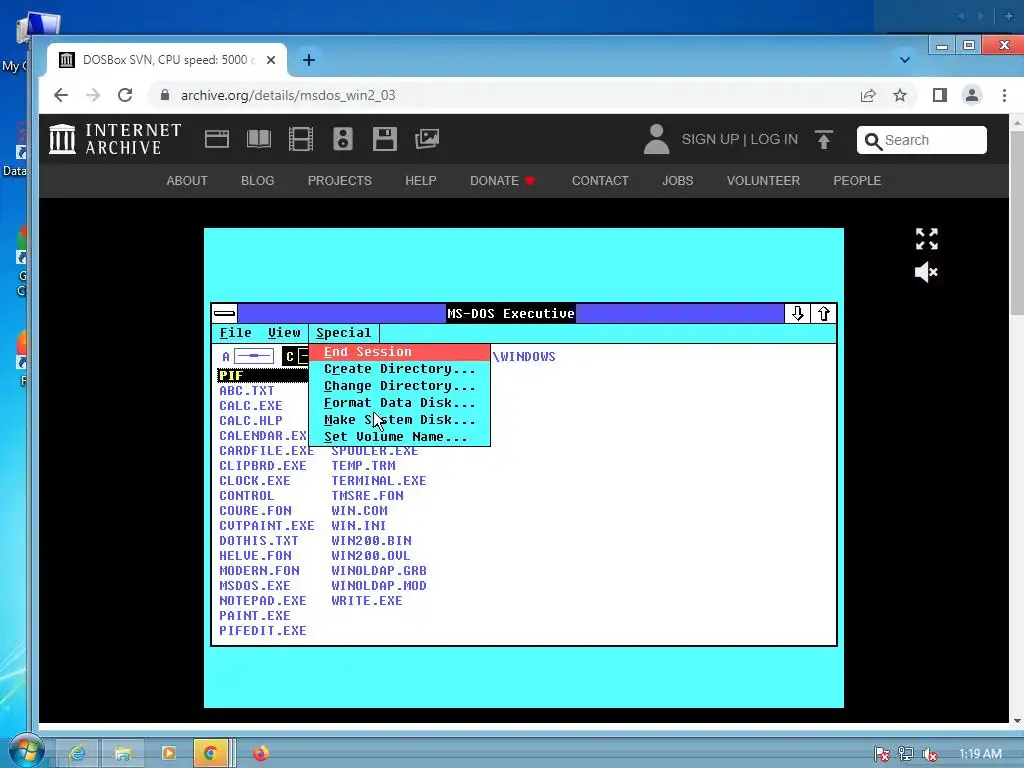Click the MS-DOS Executive minimize down arrow

pyautogui.click(x=797, y=313)
